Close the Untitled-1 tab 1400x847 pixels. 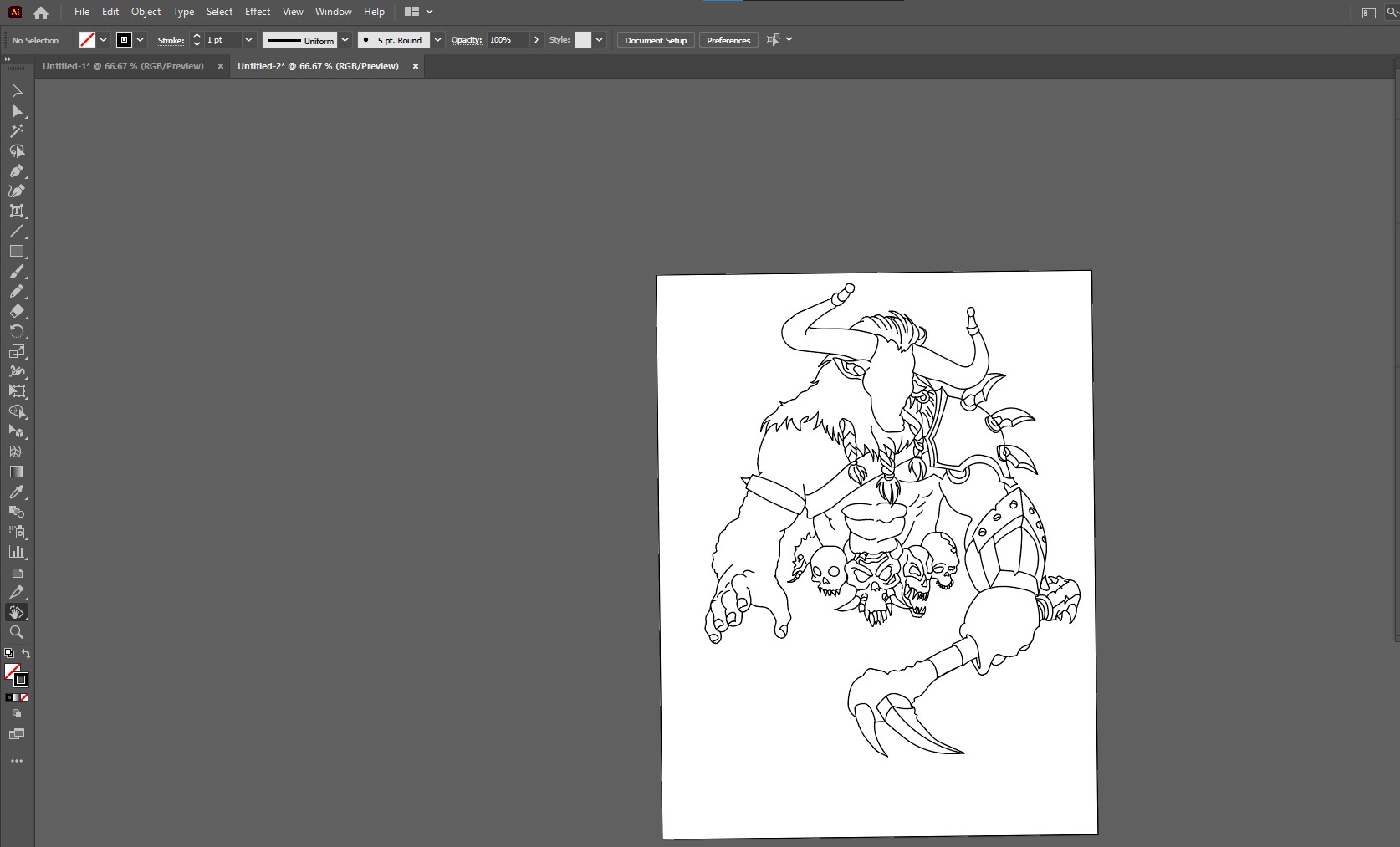[221, 66]
